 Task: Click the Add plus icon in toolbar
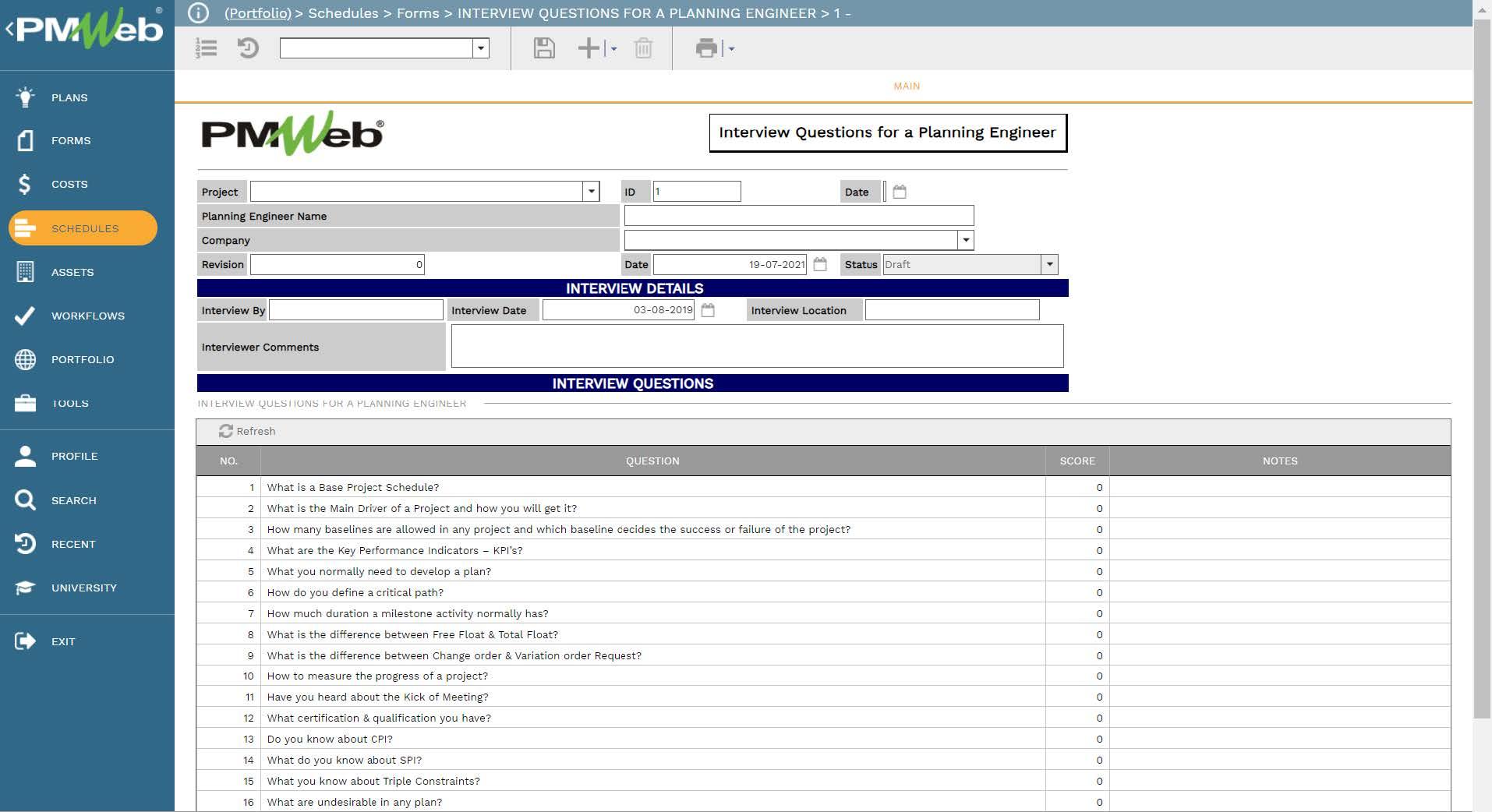coord(589,48)
